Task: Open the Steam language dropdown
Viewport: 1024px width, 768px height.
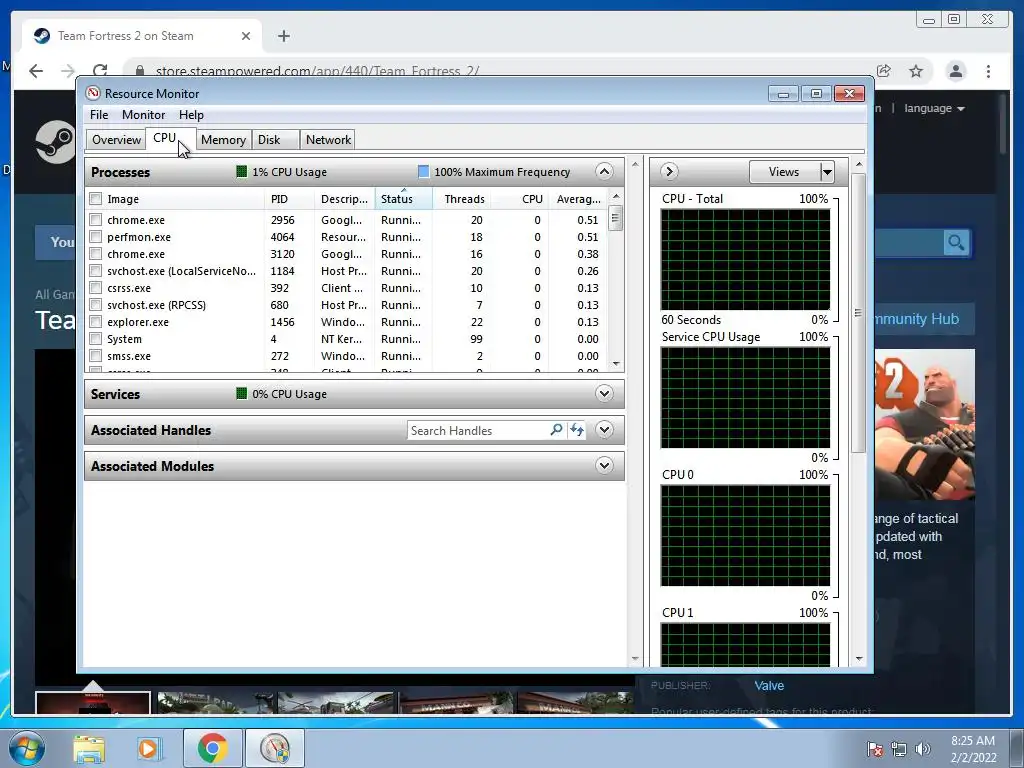Action: [x=934, y=108]
